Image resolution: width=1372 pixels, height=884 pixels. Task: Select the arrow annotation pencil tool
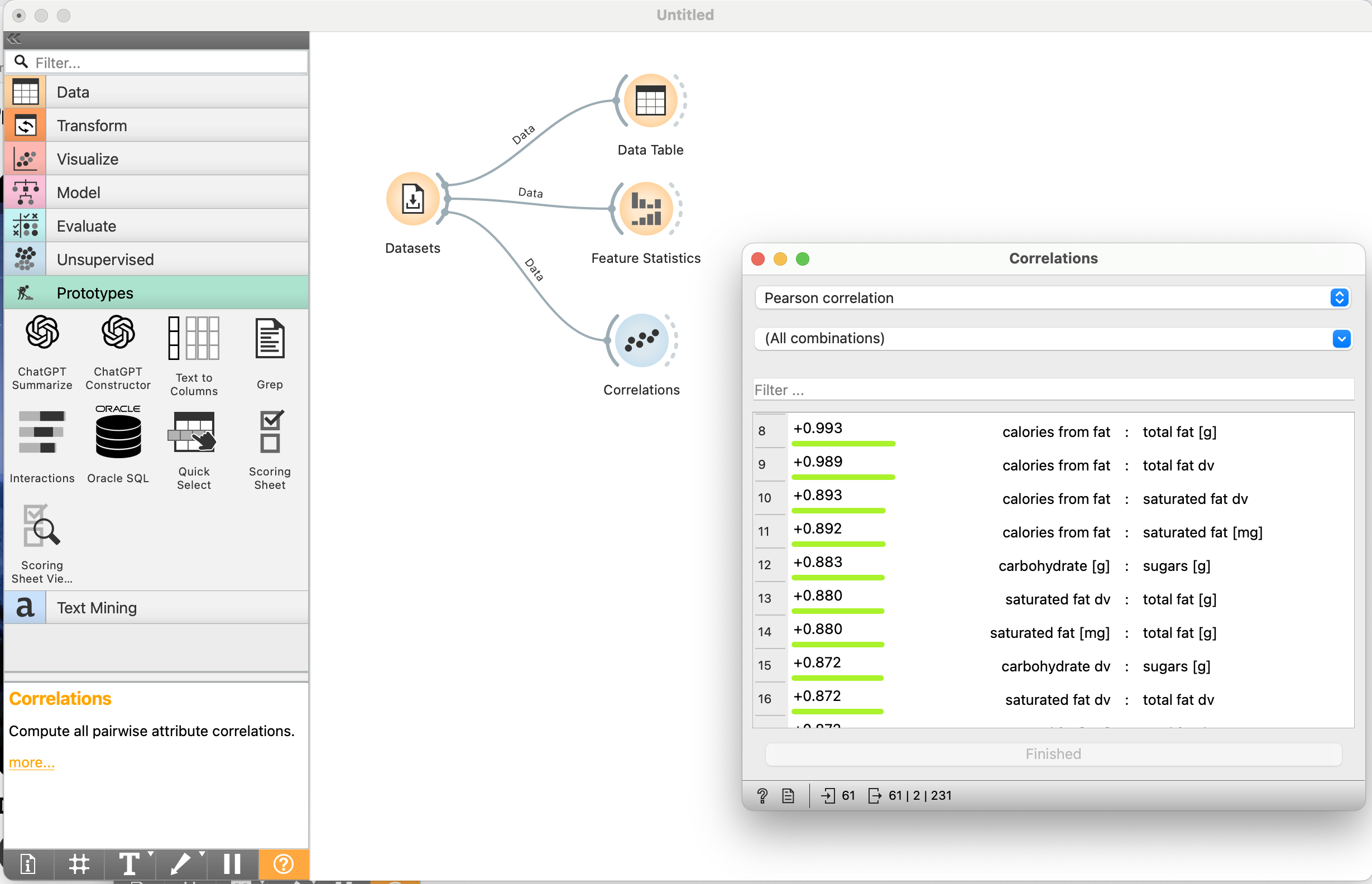pyautogui.click(x=182, y=864)
